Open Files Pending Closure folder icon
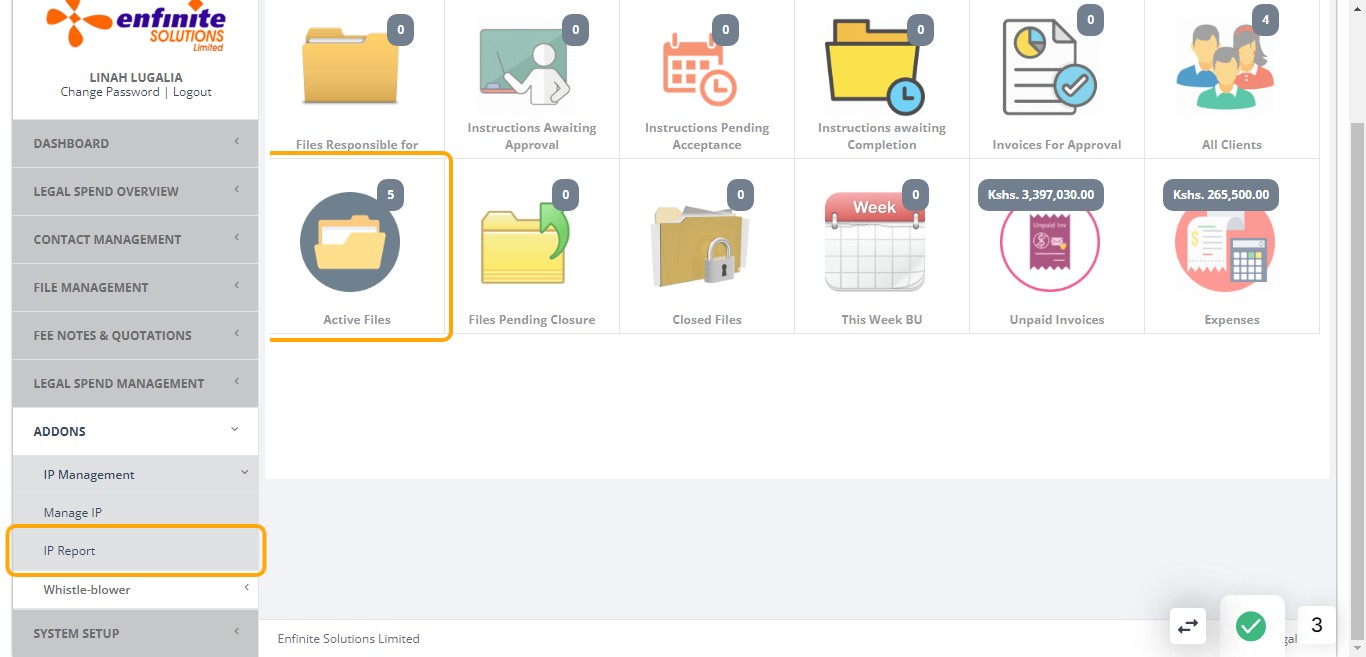The height and width of the screenshot is (657, 1366). (525, 242)
